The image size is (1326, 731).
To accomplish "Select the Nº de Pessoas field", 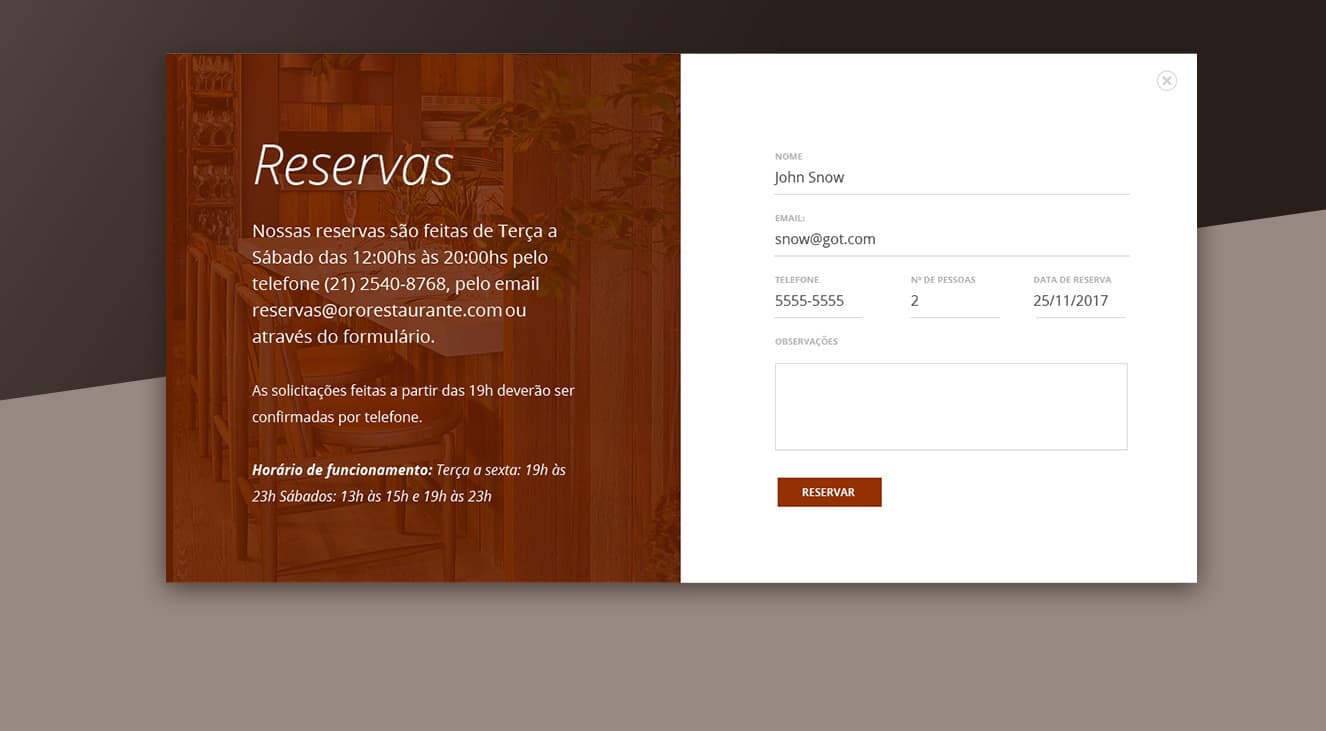I will [955, 301].
